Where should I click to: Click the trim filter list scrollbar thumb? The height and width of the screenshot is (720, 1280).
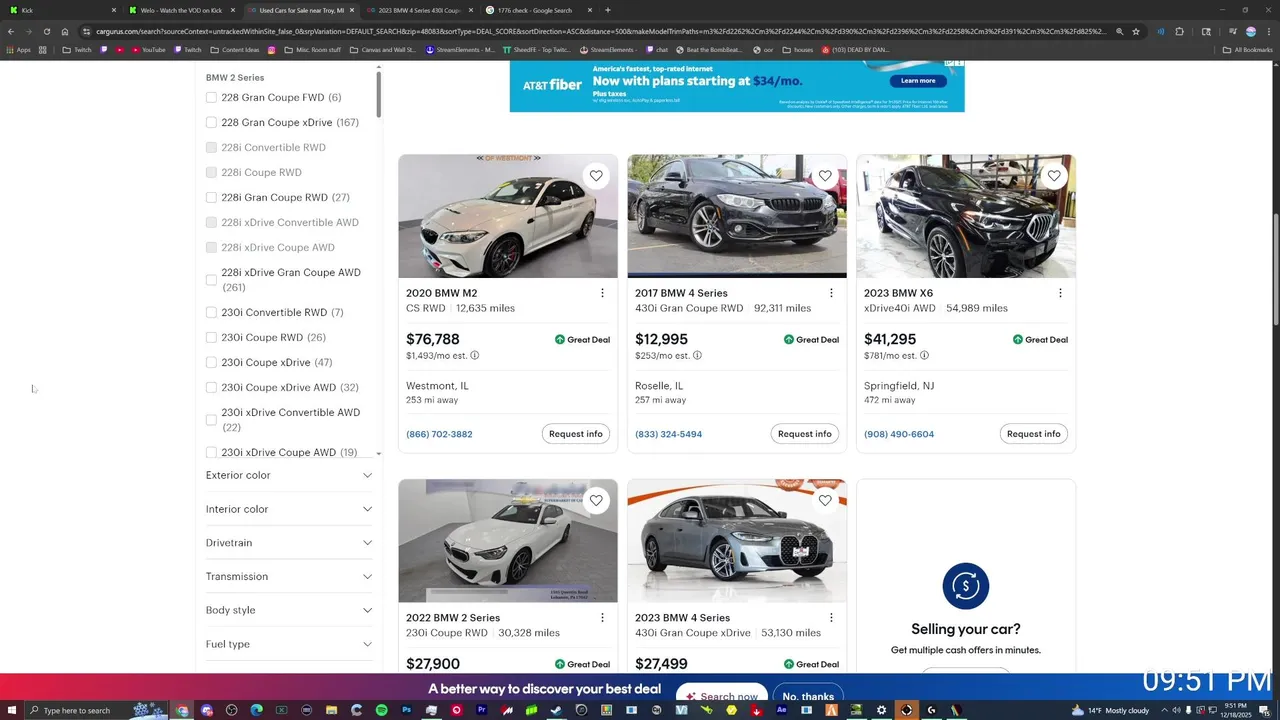coord(378,95)
